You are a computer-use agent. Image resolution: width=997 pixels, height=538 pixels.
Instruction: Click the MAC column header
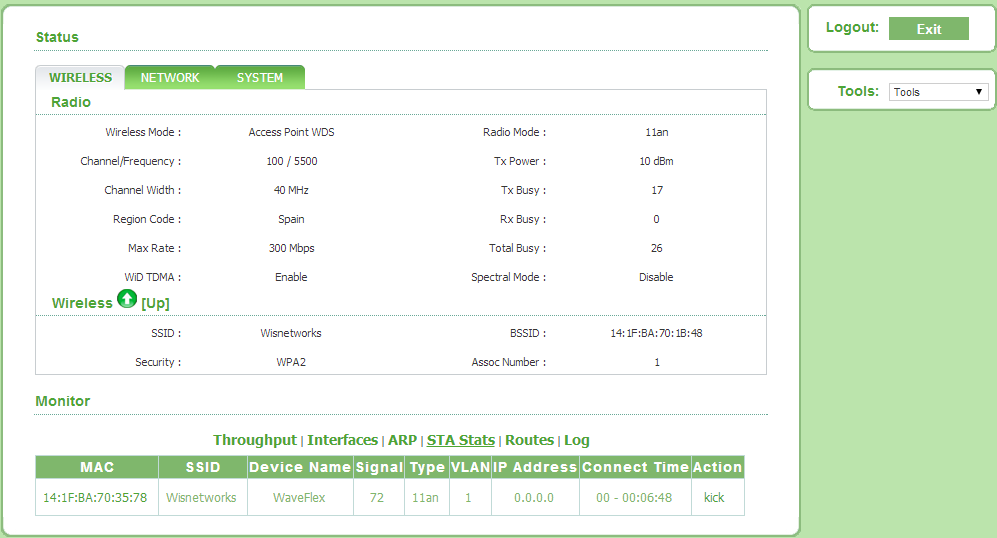97,467
